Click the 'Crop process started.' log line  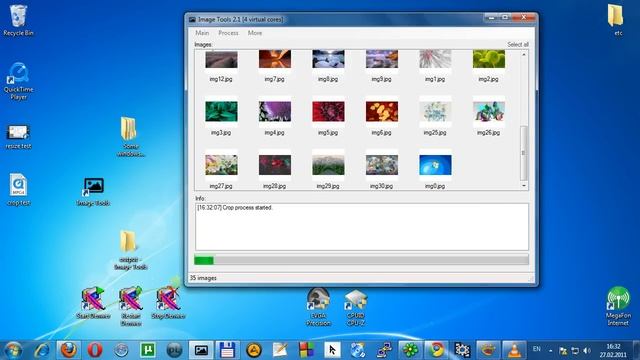pos(235,207)
